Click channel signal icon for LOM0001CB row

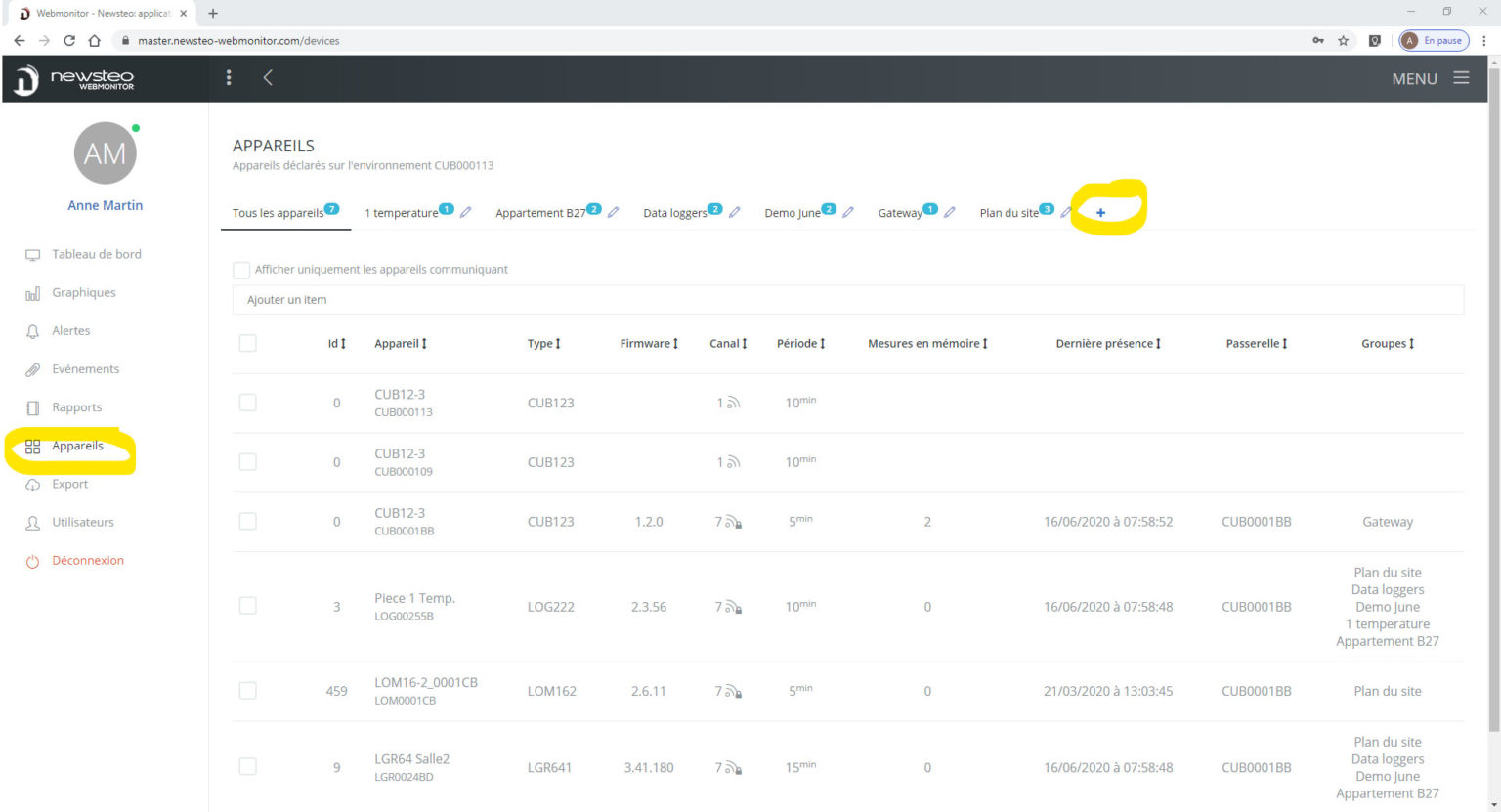pyautogui.click(x=734, y=691)
